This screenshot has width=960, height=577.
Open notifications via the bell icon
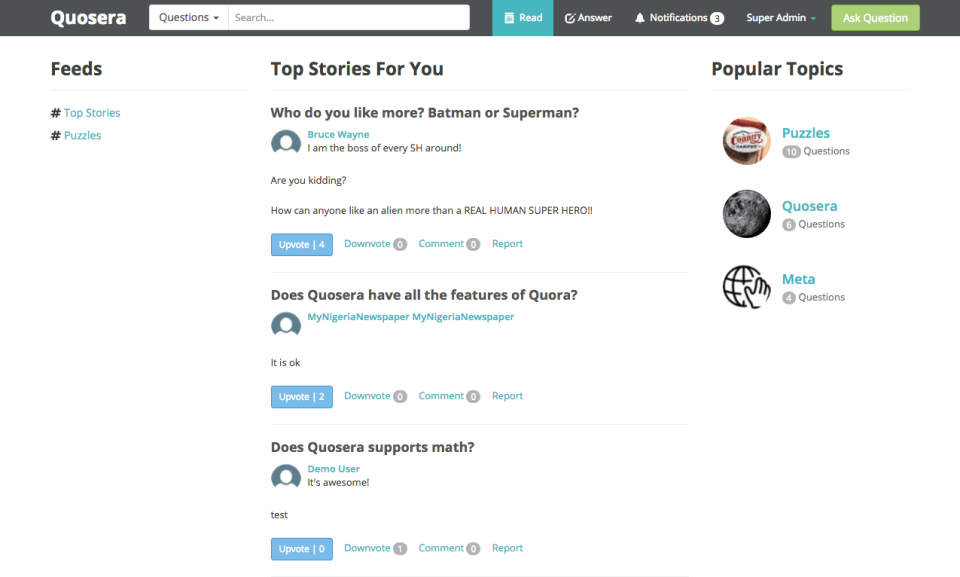pos(640,17)
